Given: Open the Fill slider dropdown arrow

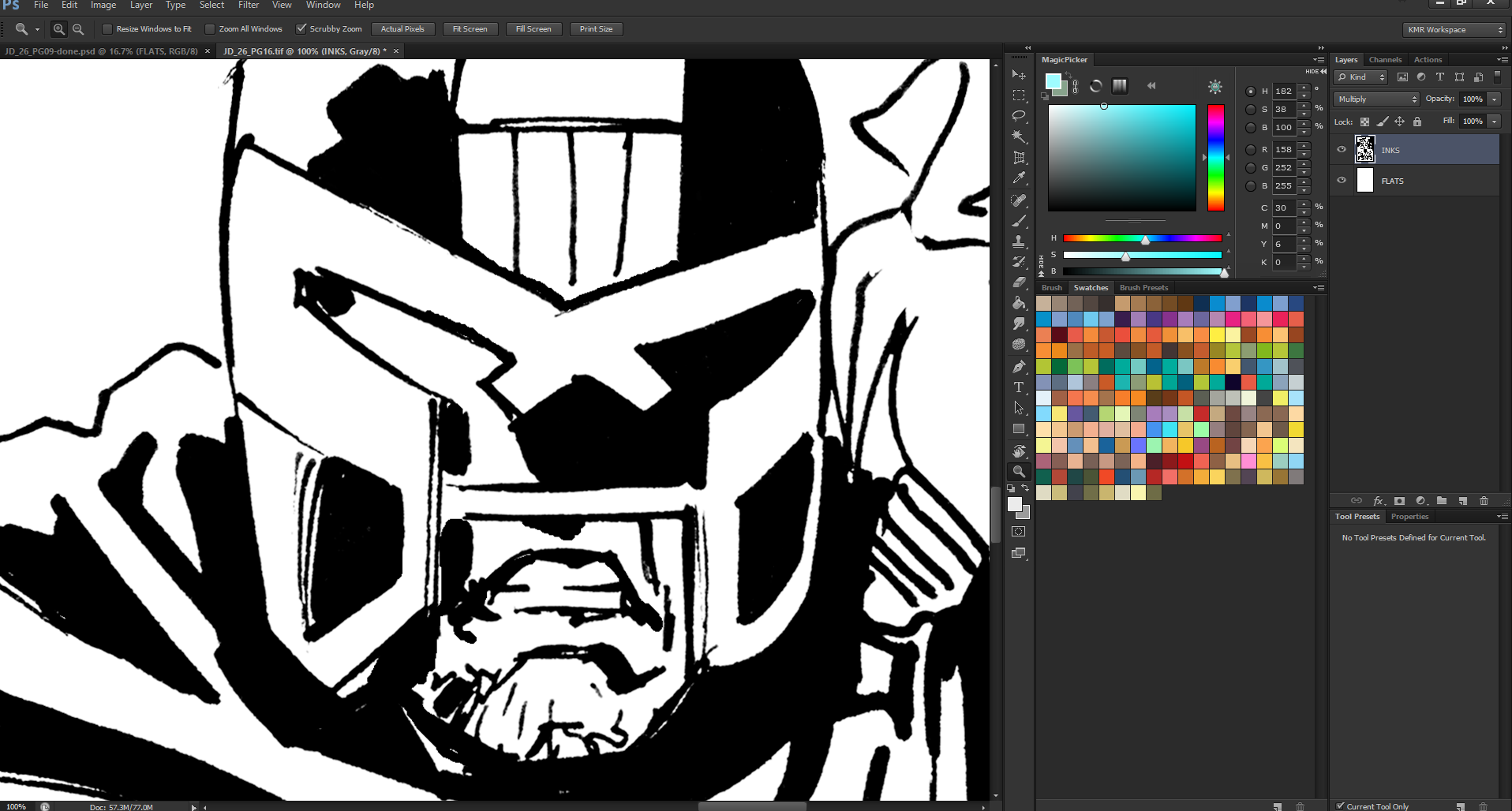Looking at the screenshot, I should [1494, 121].
